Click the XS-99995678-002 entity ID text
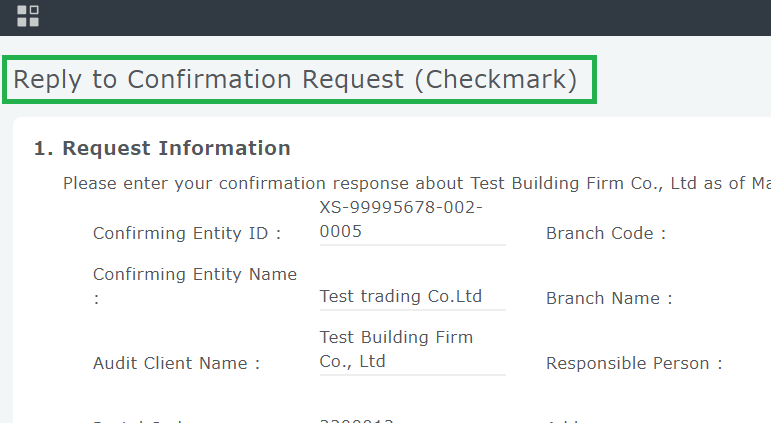 pyautogui.click(x=401, y=208)
